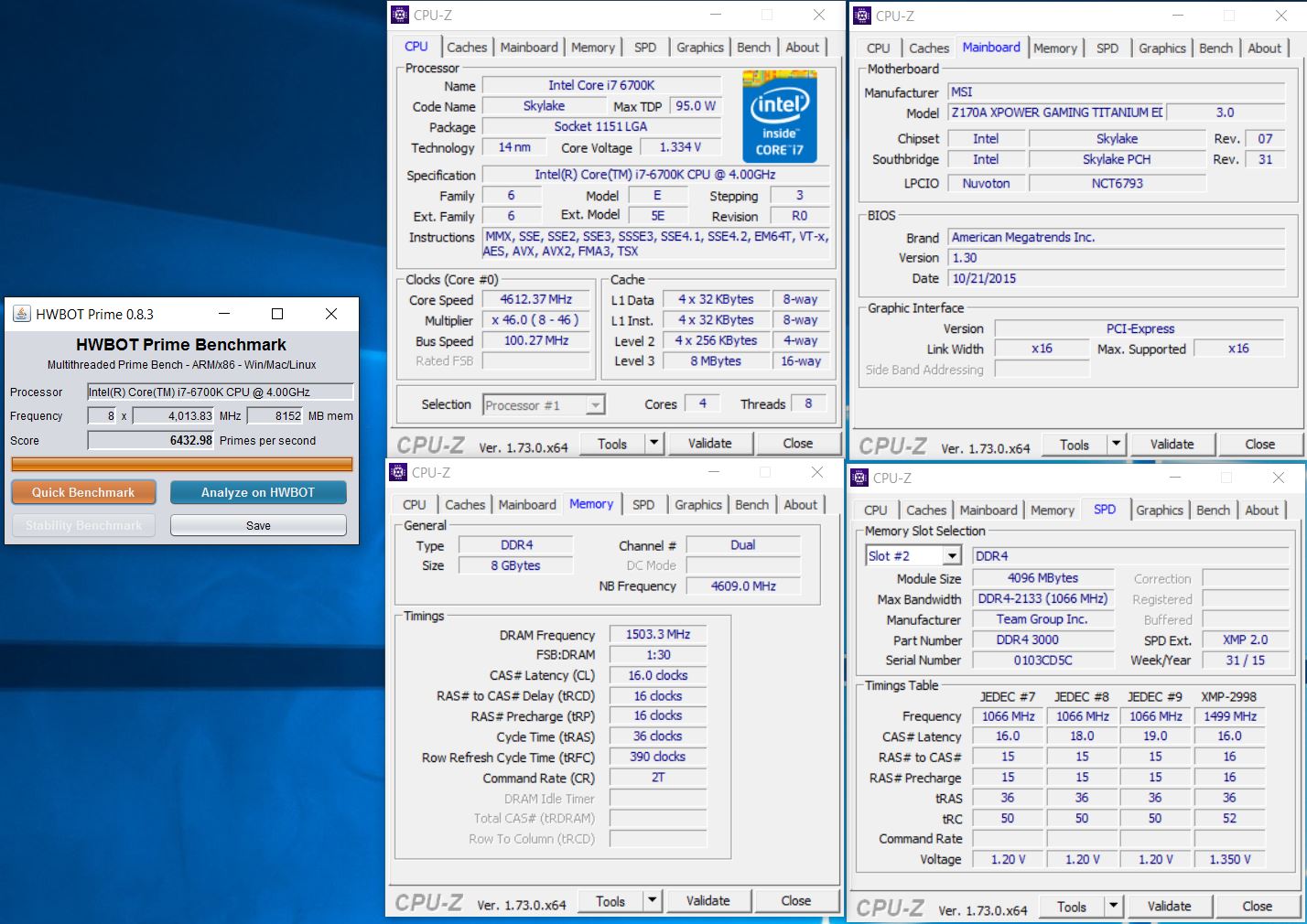Viewport: 1307px width, 924px height.
Task: Click the HWBOT Processor name field
Action: [x=220, y=392]
